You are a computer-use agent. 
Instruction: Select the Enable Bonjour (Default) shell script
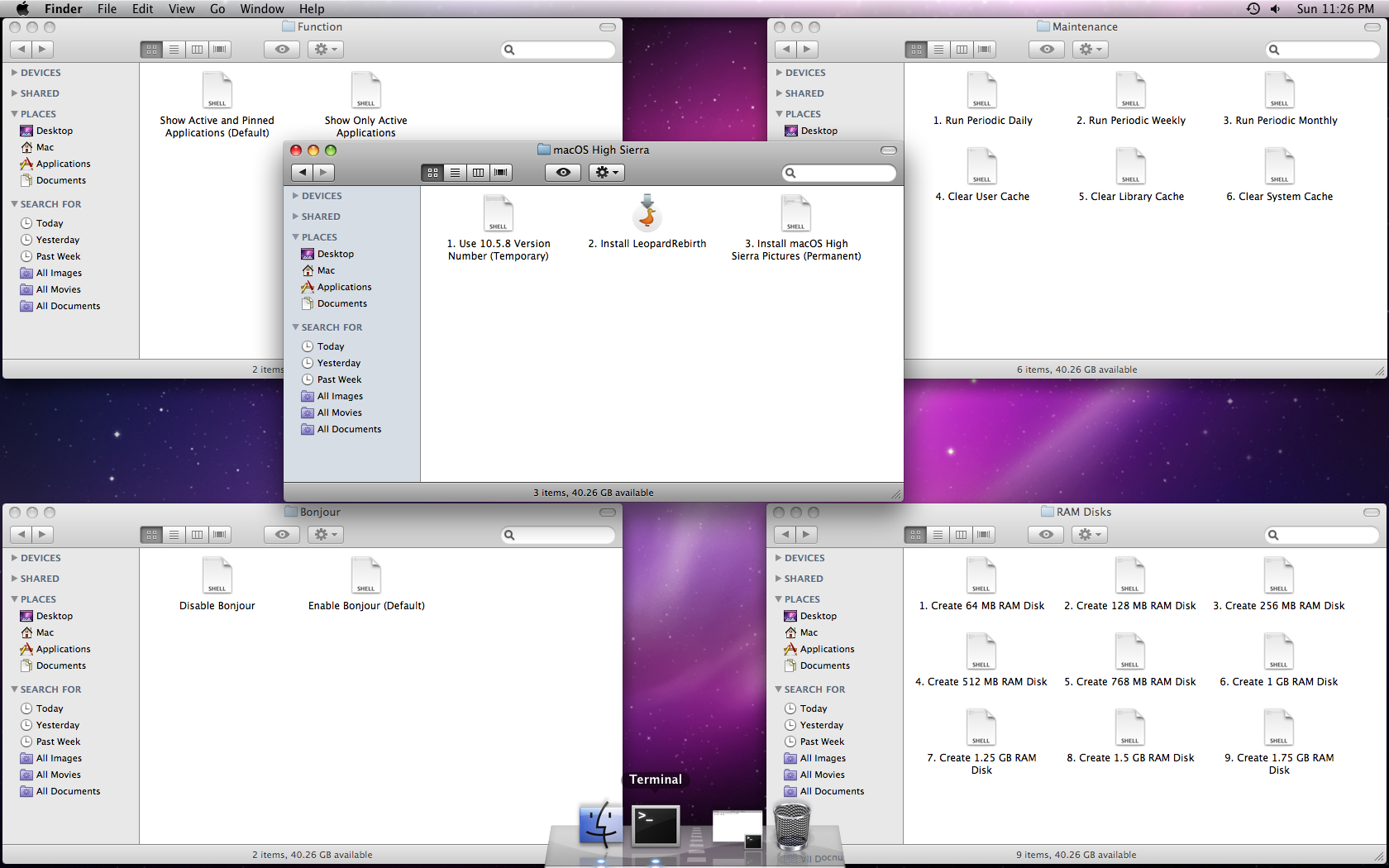pyautogui.click(x=366, y=575)
